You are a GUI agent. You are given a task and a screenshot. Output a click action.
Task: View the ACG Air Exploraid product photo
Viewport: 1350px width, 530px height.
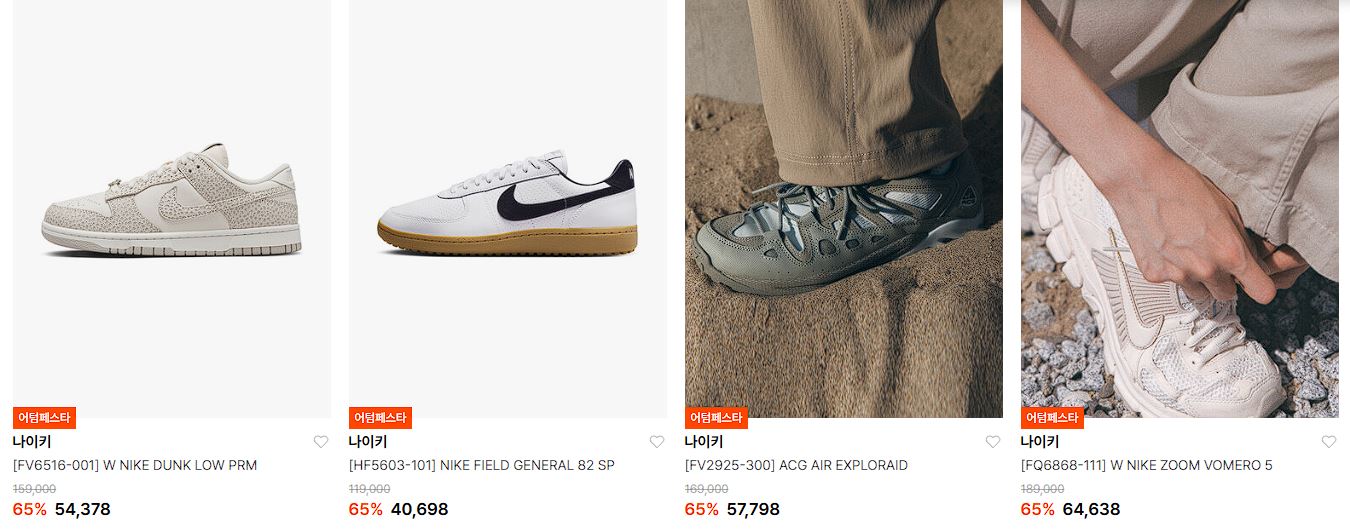click(844, 209)
